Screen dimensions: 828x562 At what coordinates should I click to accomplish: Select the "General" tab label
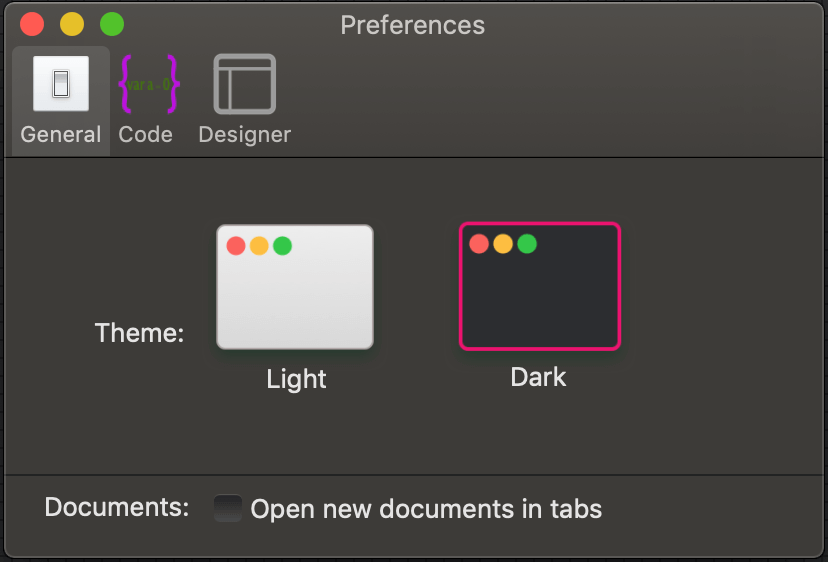61,135
